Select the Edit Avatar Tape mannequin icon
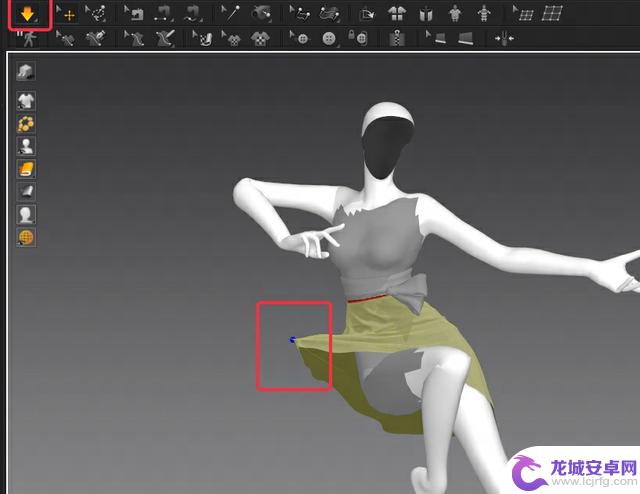640x494 pixels. tap(455, 14)
